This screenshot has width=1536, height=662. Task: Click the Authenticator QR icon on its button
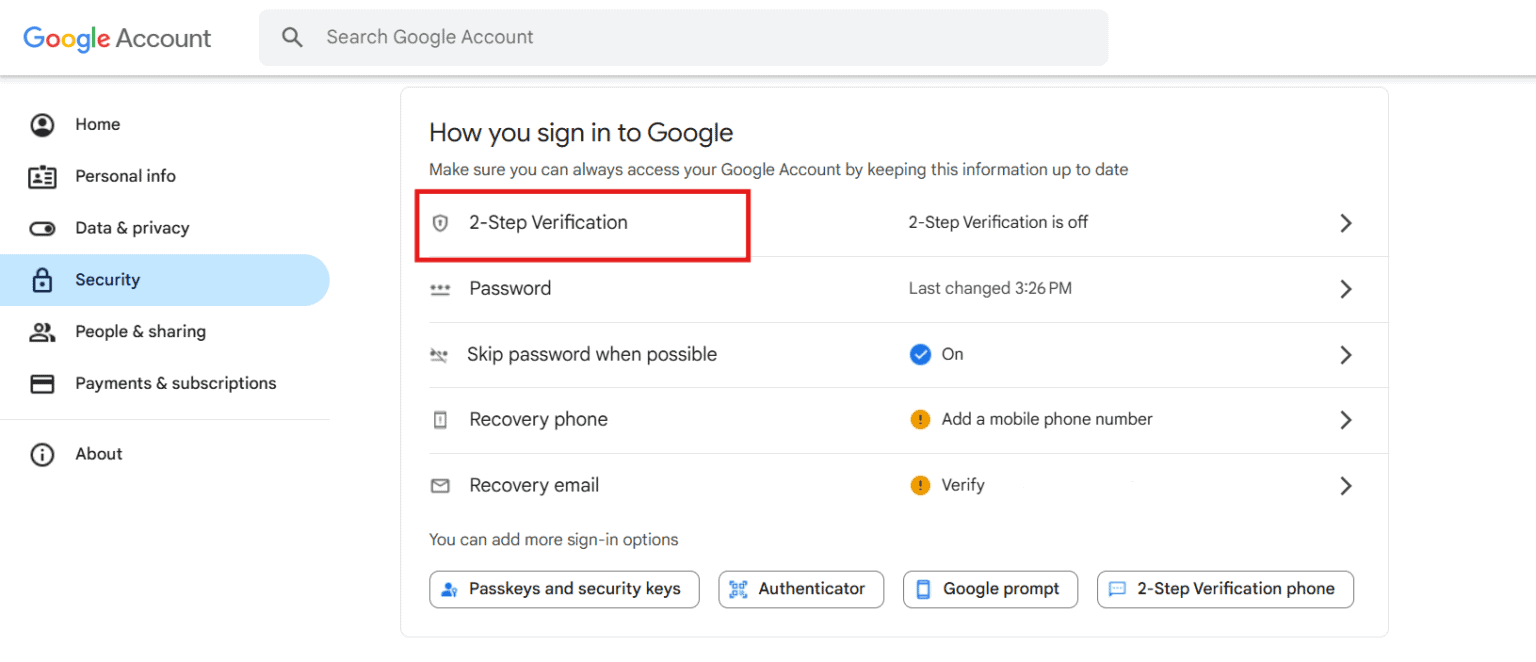point(739,589)
